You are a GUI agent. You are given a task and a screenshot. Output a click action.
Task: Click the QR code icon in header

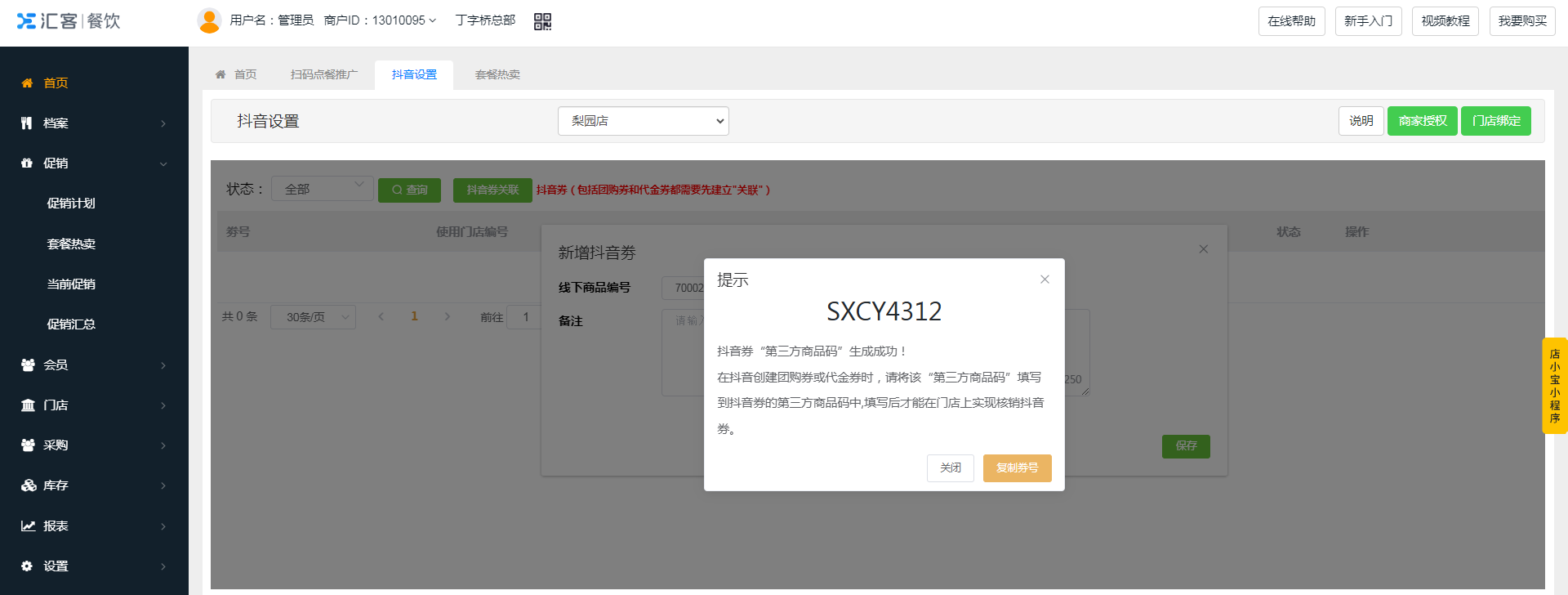(x=542, y=21)
